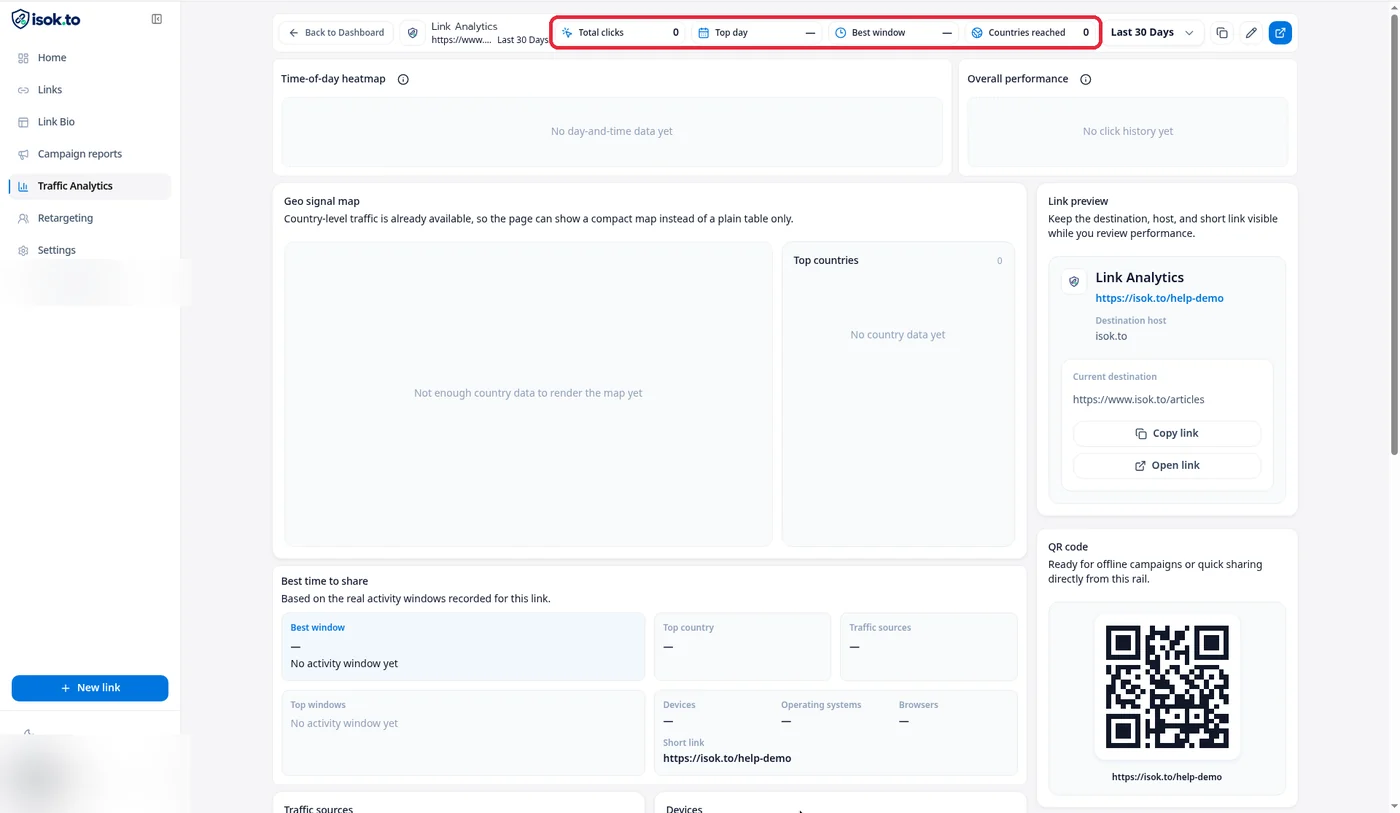Image resolution: width=1400 pixels, height=813 pixels.
Task: Show Time-of-day heatmap info icon
Action: [403, 79]
